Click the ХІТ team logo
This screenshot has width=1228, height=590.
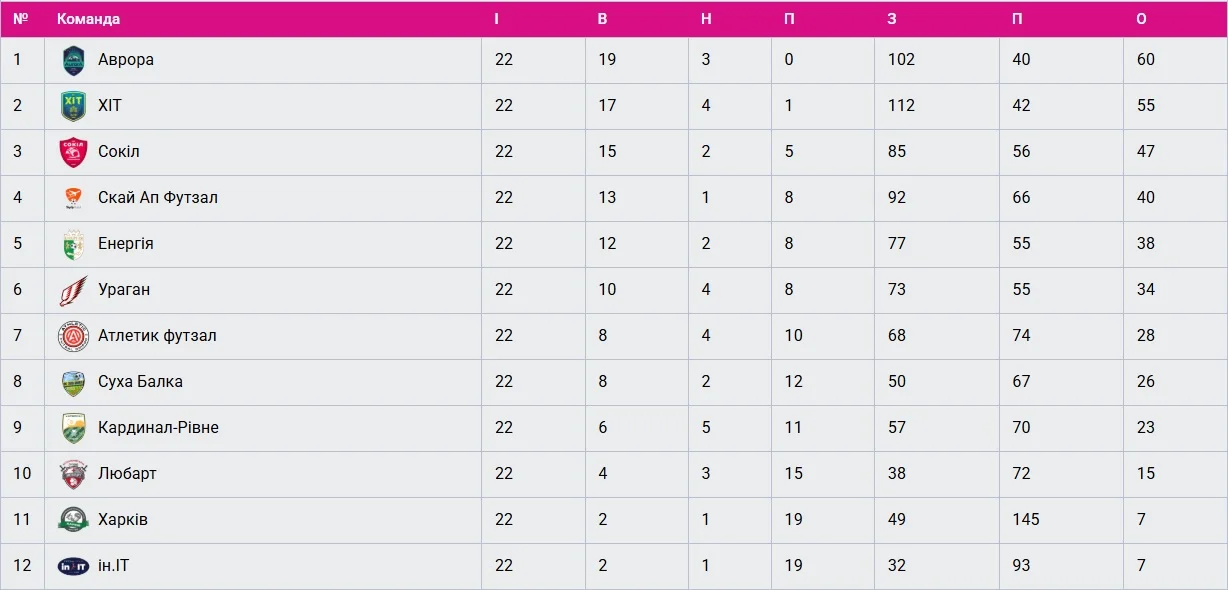(73, 106)
